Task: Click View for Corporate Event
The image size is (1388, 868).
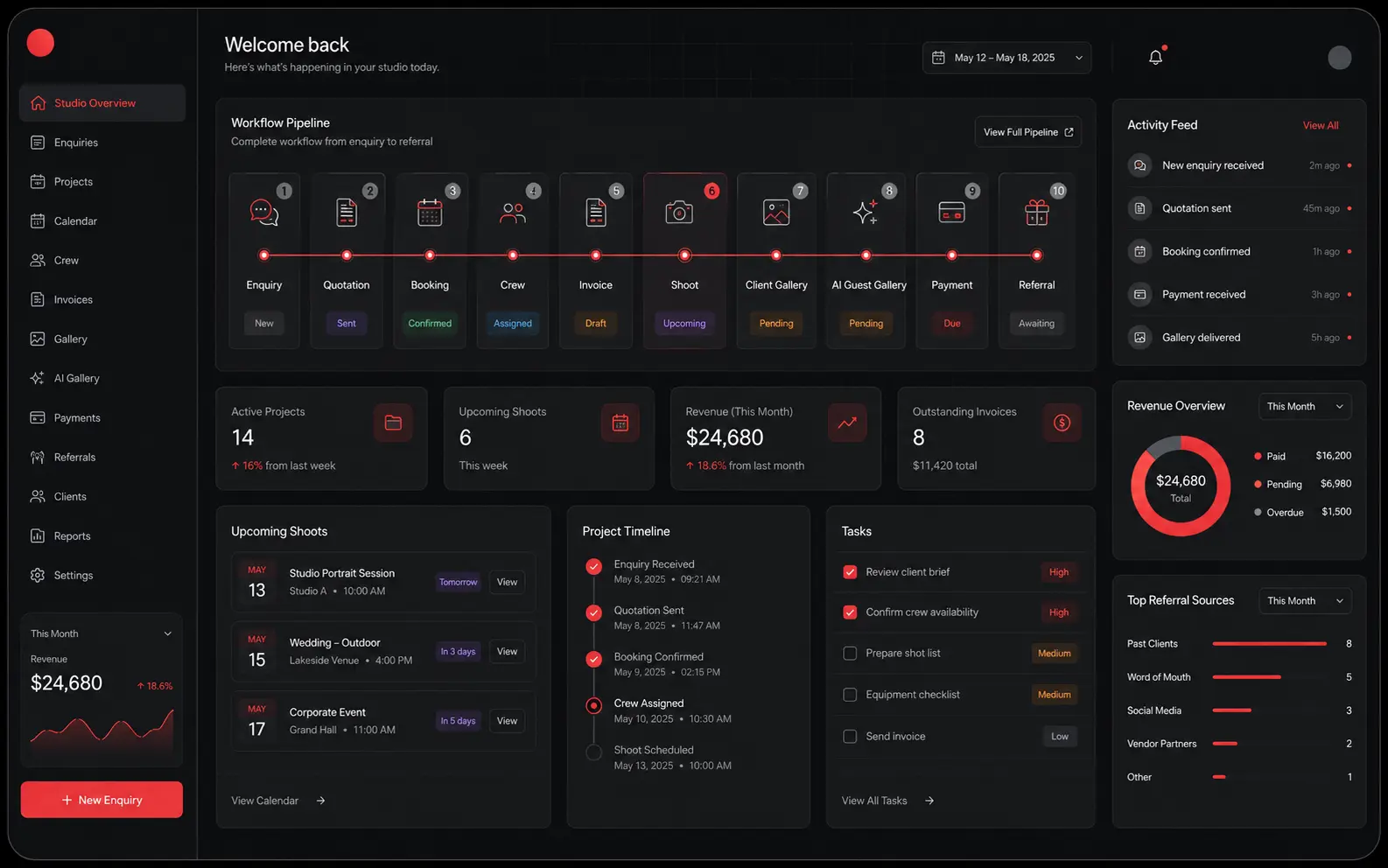Action: [507, 721]
